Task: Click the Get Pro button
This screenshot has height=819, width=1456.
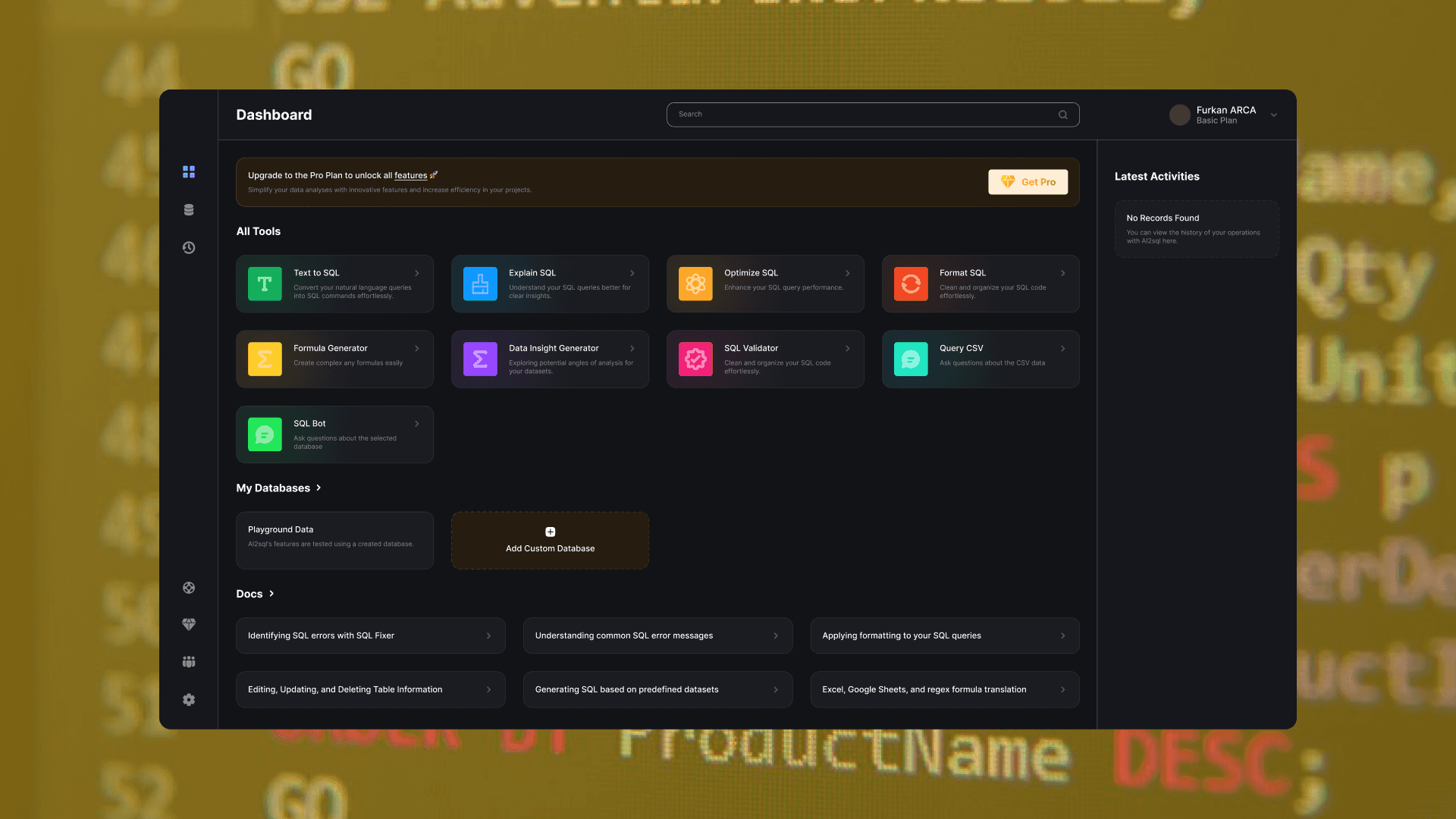Action: pos(1028,182)
